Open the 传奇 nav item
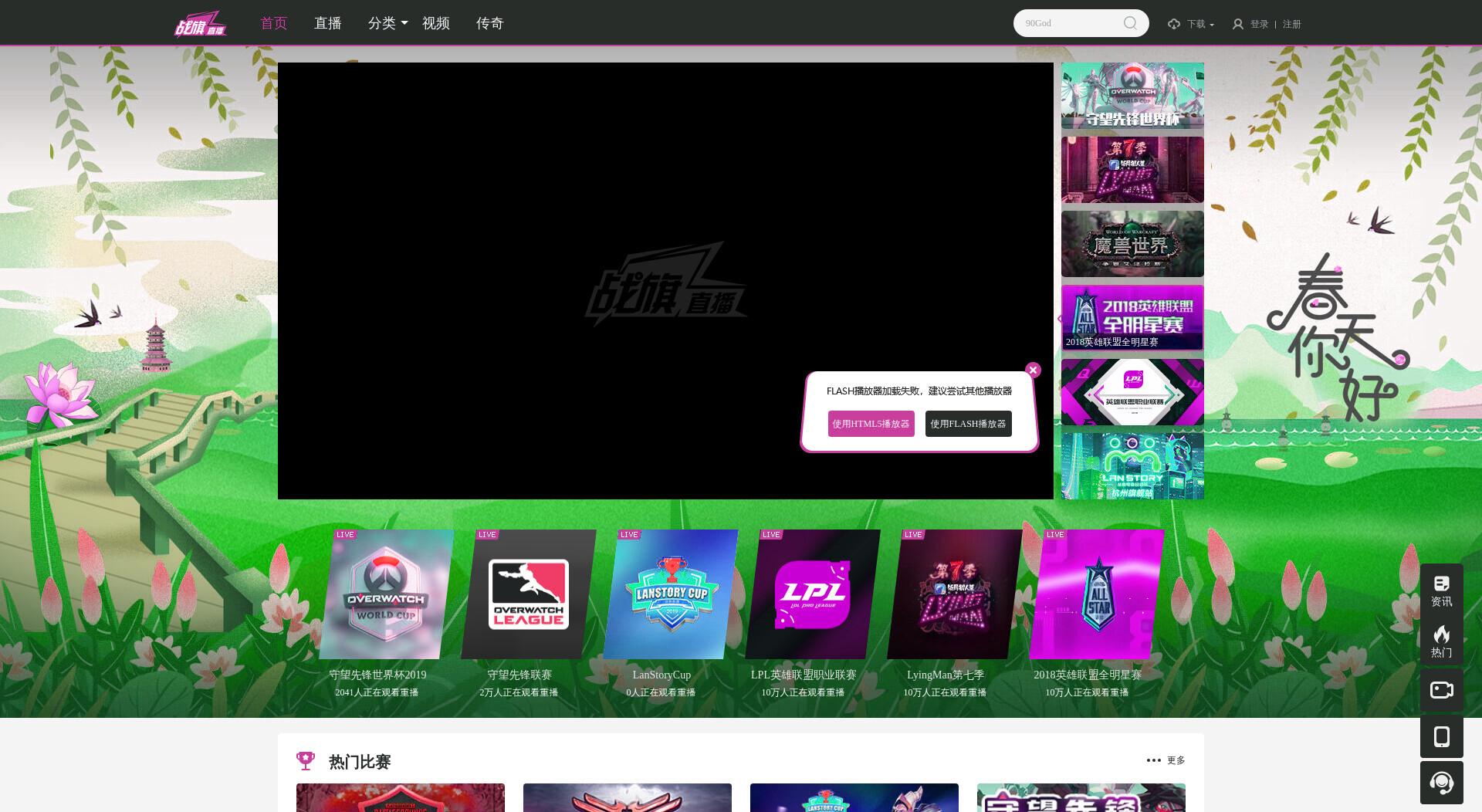Image resolution: width=1482 pixels, height=812 pixels. (x=490, y=23)
